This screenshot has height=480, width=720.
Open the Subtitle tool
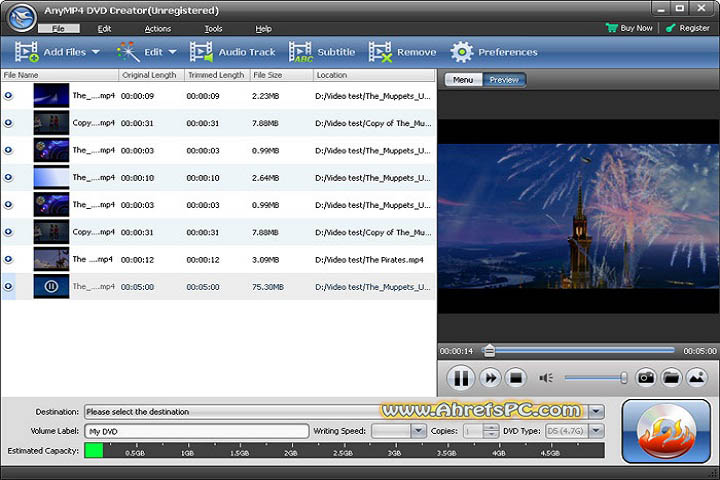322,52
